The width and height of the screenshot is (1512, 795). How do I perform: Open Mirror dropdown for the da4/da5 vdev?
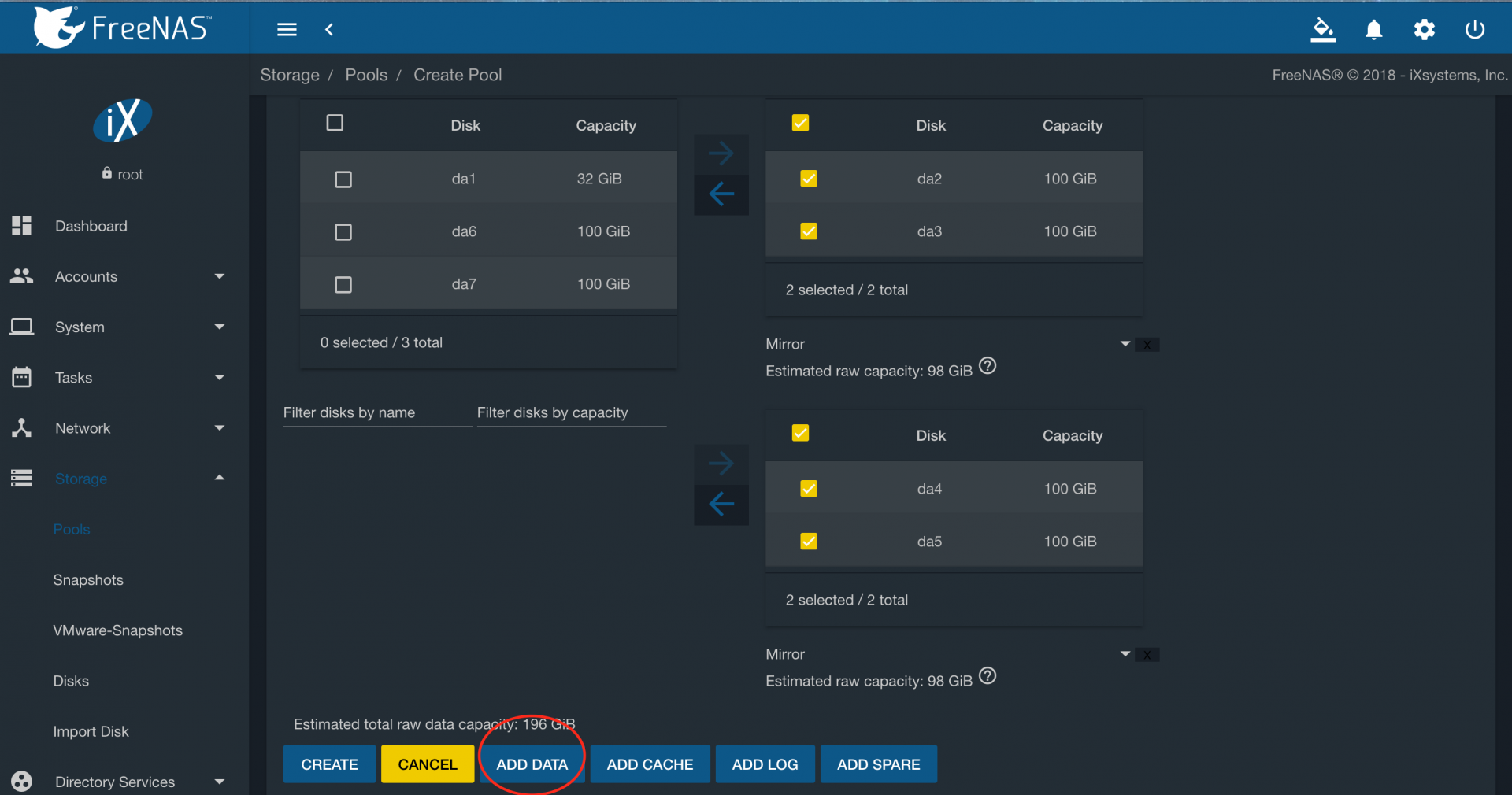[948, 654]
